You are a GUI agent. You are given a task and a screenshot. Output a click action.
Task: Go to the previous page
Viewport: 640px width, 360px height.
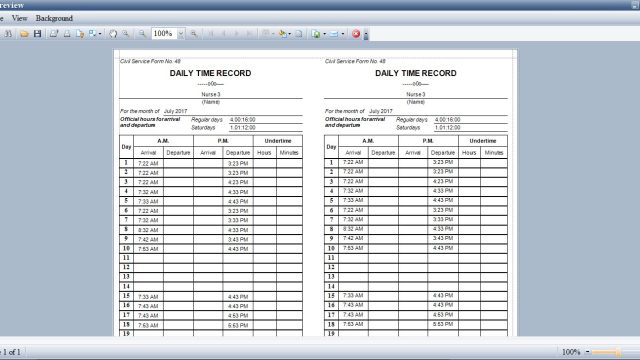tap(224, 34)
